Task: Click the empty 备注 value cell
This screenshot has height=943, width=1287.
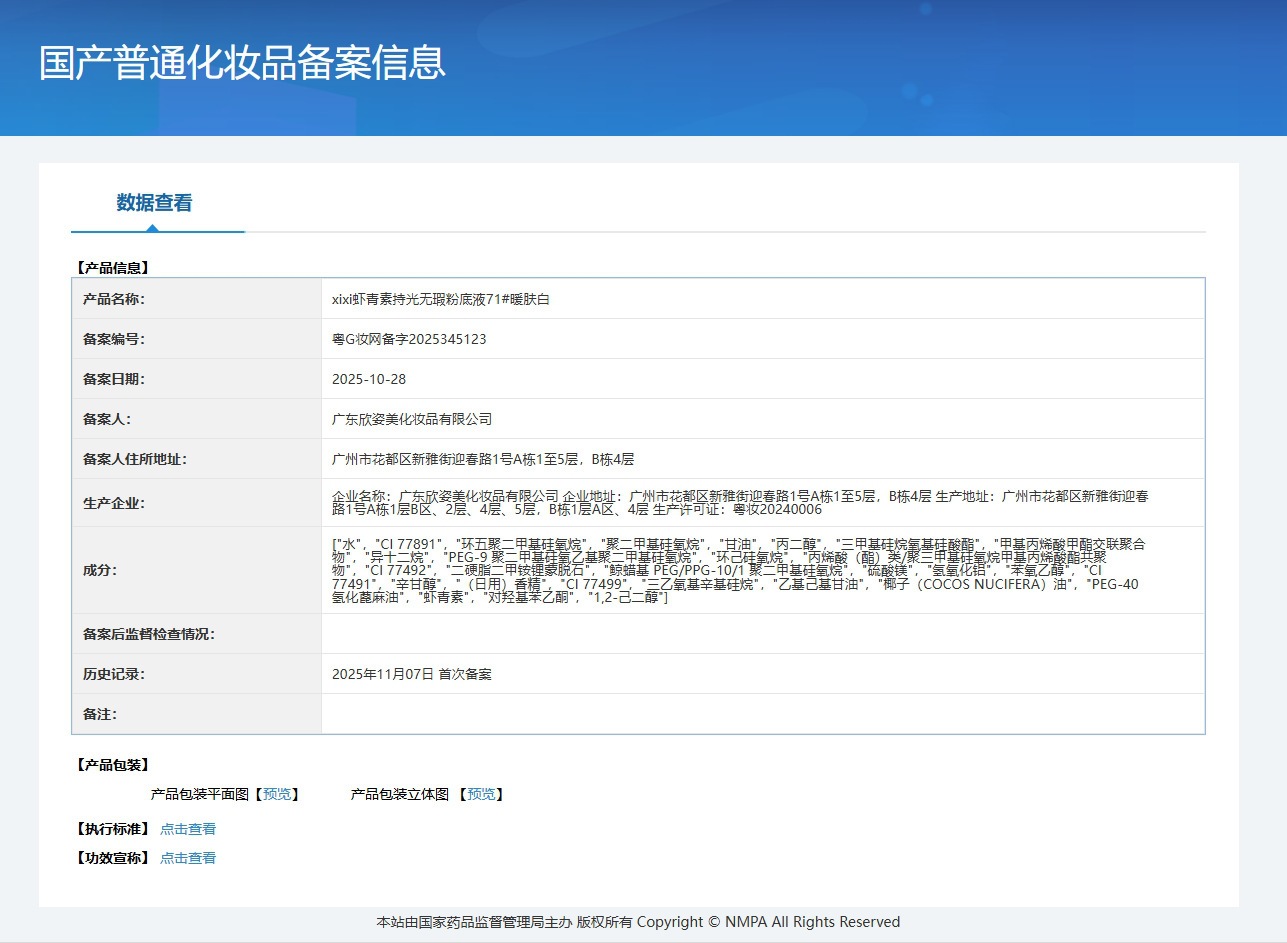Action: click(763, 714)
